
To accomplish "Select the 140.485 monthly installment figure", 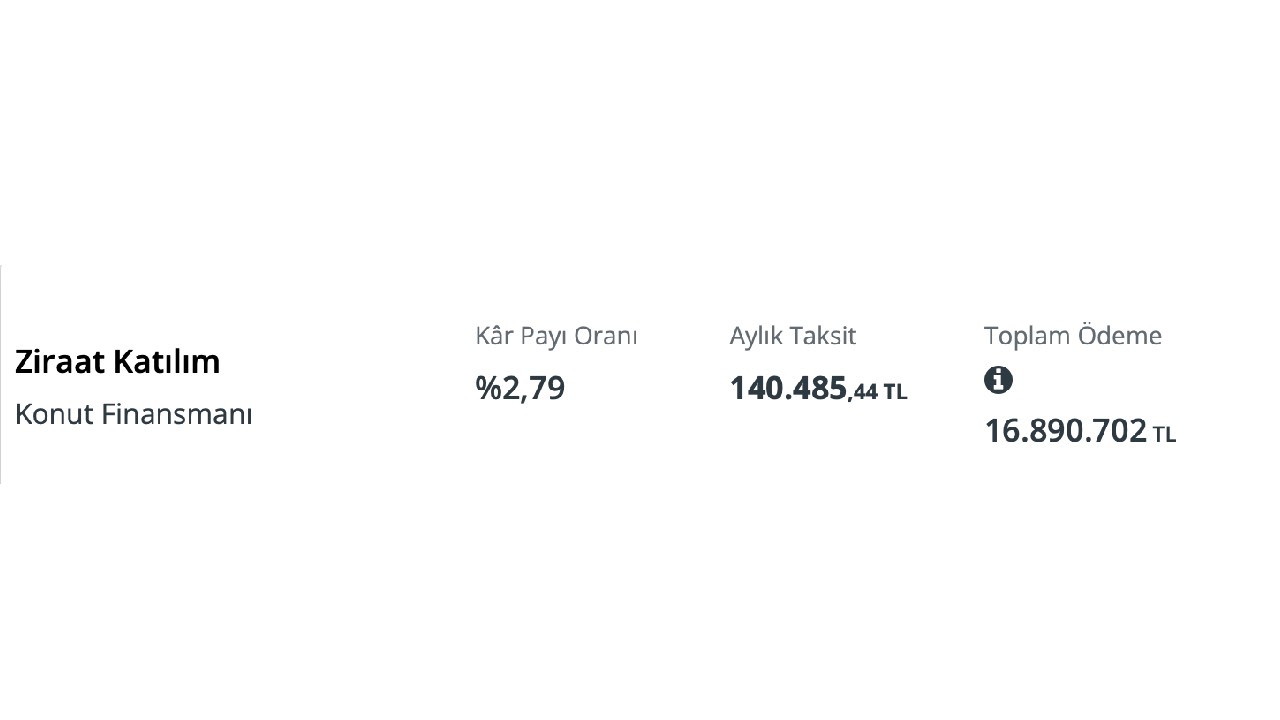I will pyautogui.click(x=788, y=388).
